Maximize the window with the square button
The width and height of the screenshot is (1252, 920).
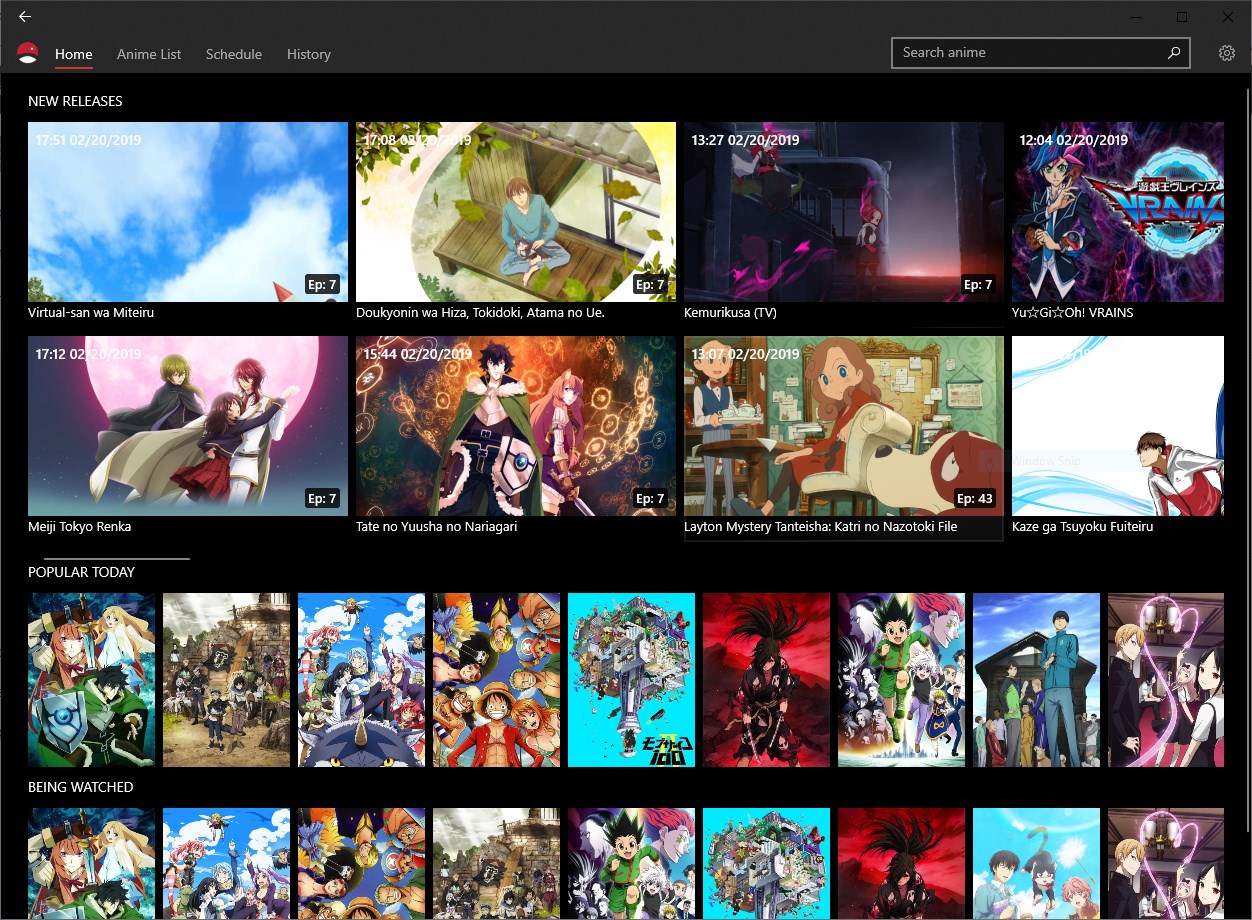(1182, 17)
